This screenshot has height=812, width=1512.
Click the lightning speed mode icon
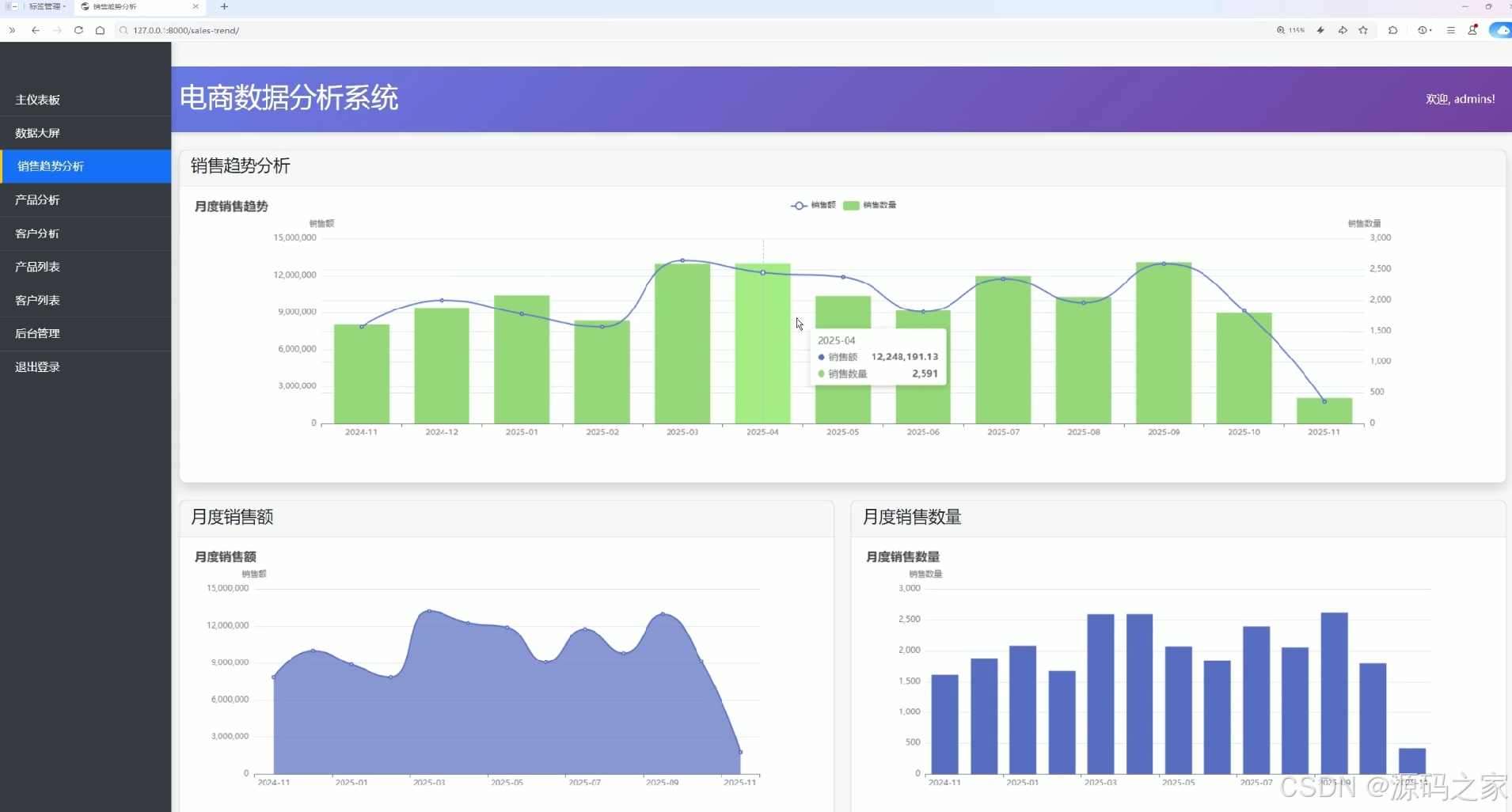click(x=1320, y=30)
